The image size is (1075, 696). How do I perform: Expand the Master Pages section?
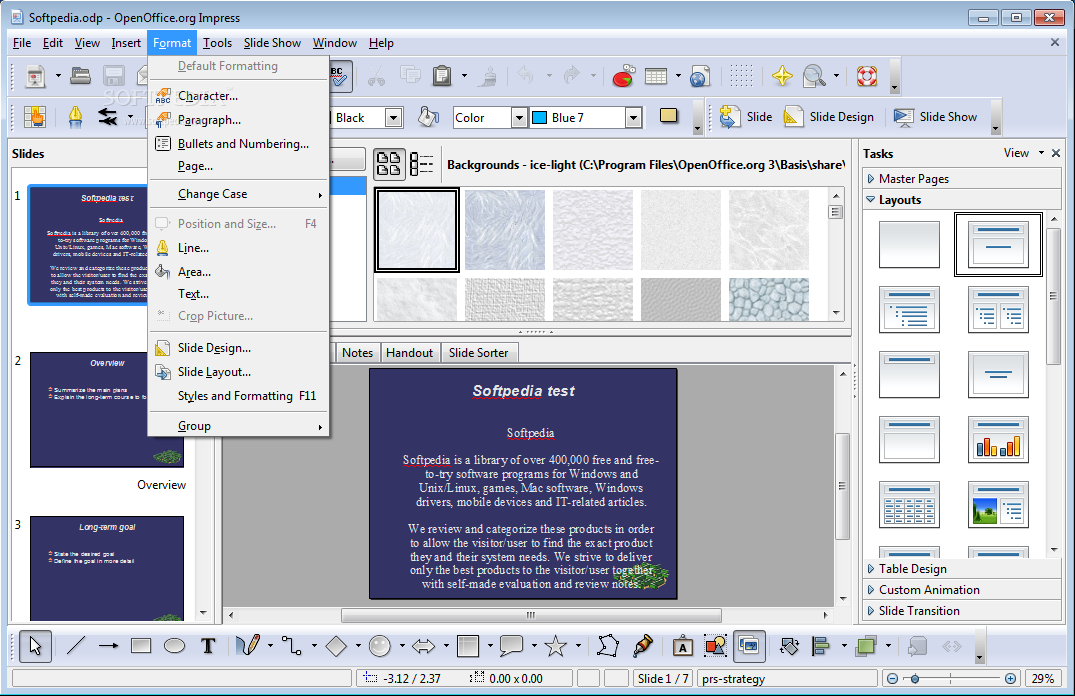(x=962, y=179)
